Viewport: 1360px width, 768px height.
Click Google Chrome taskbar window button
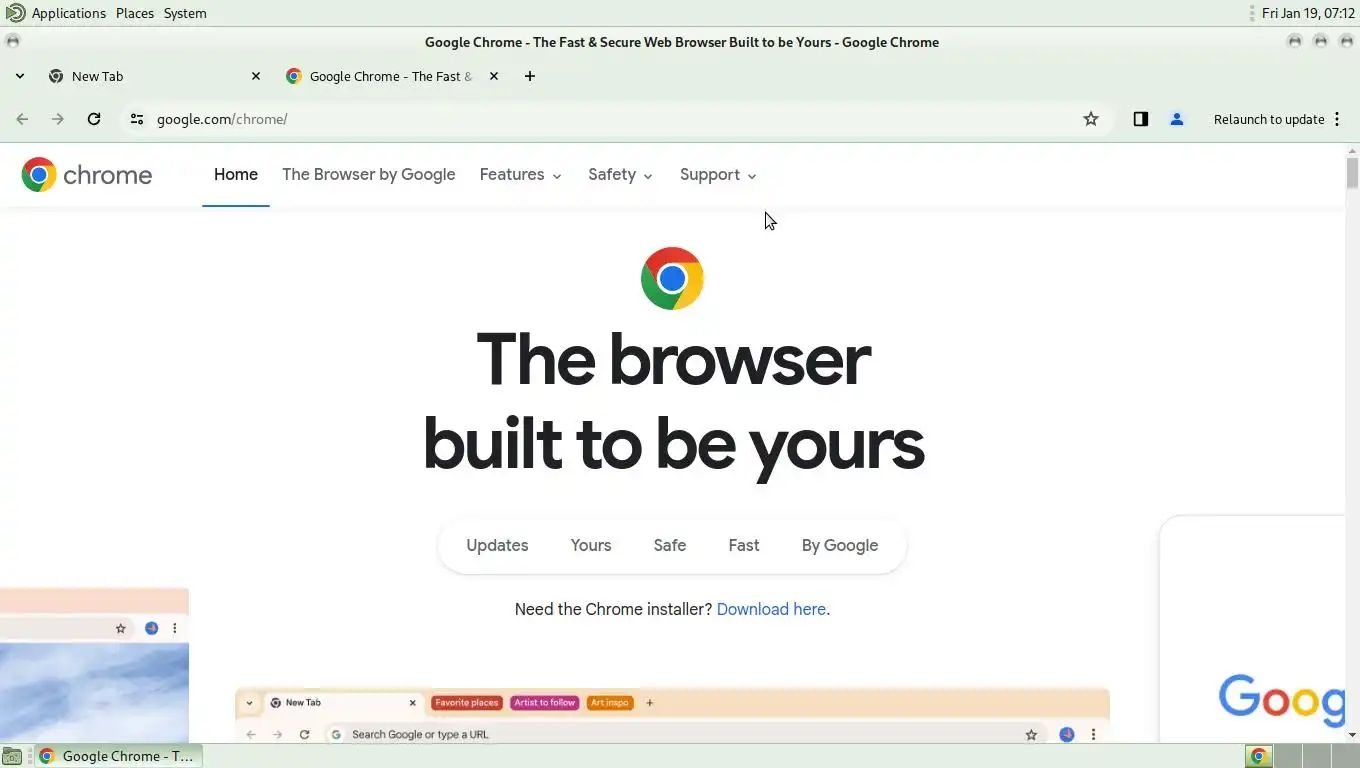(x=118, y=756)
